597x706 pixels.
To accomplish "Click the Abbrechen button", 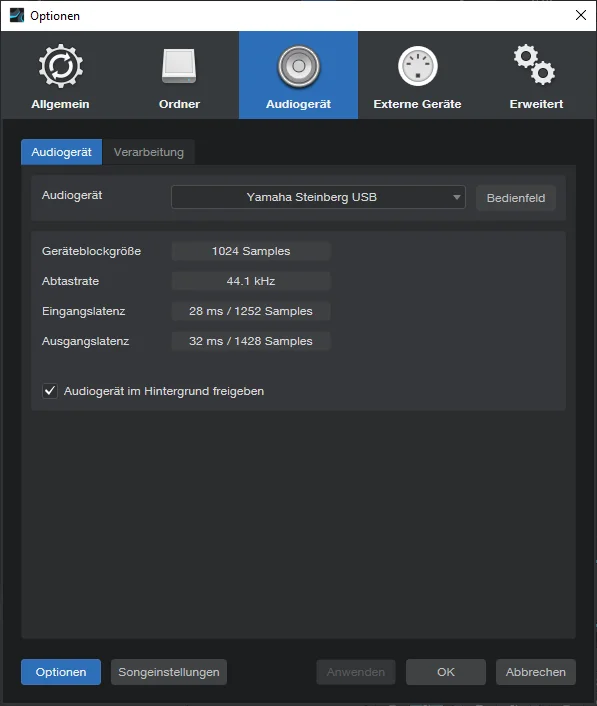I will [535, 672].
